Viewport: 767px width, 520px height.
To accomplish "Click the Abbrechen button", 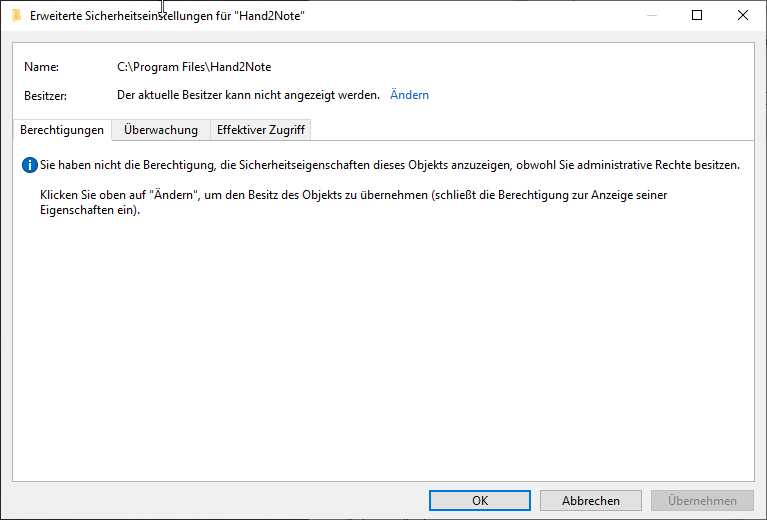I will pos(590,500).
